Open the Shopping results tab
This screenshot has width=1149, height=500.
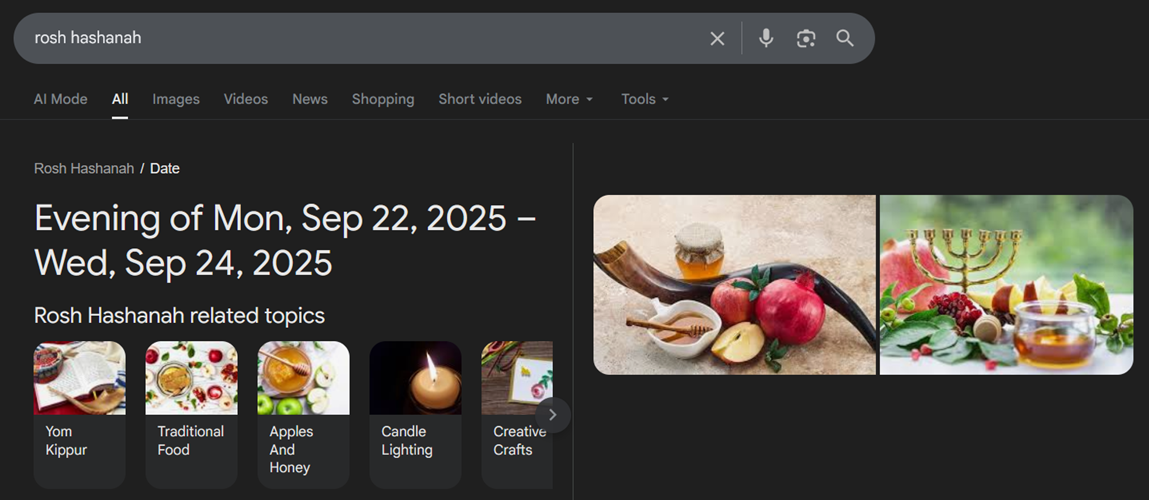[383, 99]
